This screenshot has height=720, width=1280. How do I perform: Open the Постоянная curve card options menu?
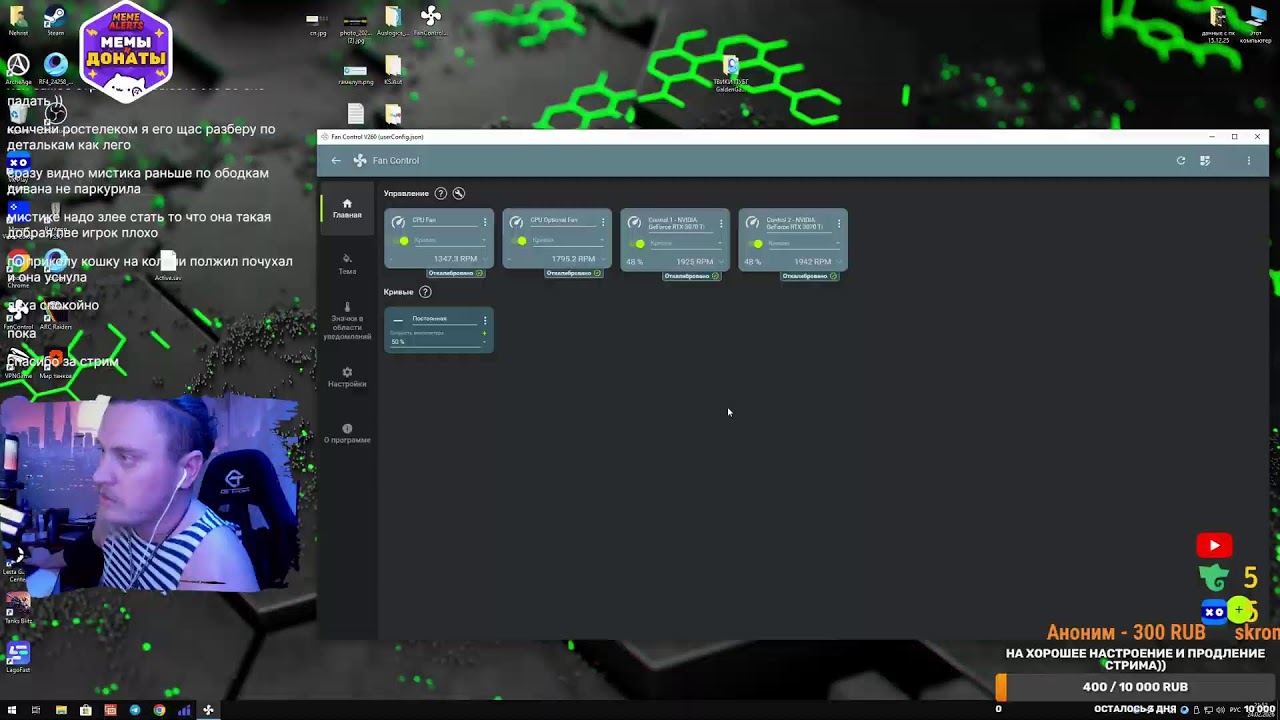coord(485,320)
